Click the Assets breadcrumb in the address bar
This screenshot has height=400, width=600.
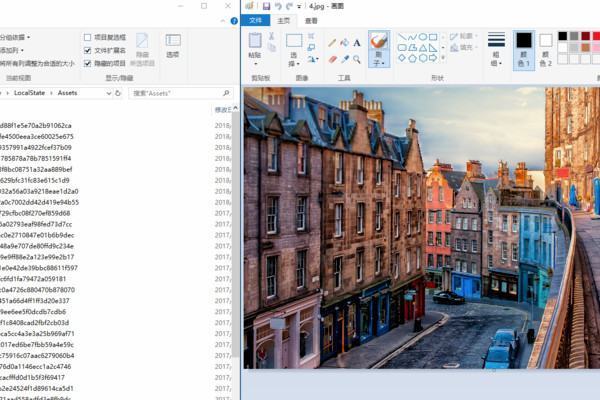67,93
